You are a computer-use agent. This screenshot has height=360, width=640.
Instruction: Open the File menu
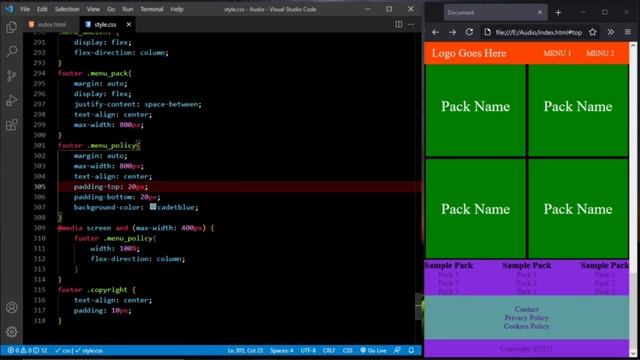pyautogui.click(x=25, y=9)
